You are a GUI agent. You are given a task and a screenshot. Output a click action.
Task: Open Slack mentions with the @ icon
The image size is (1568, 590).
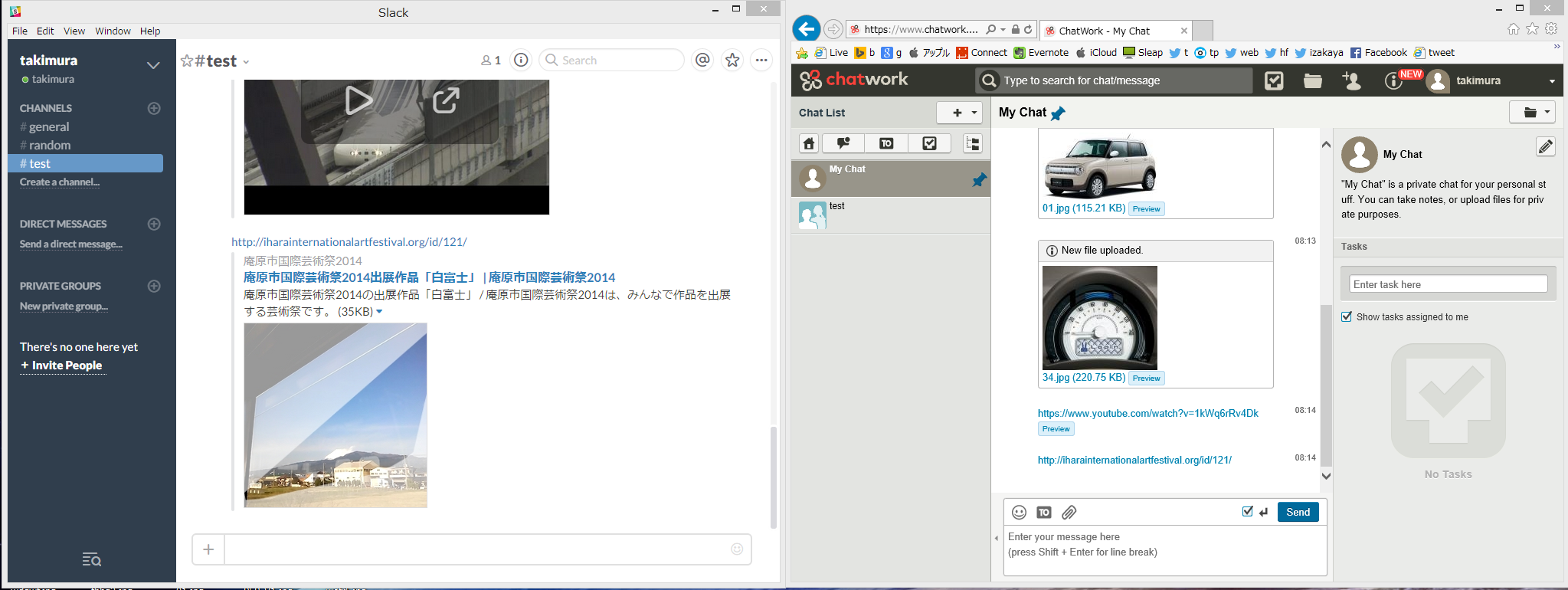[702, 60]
